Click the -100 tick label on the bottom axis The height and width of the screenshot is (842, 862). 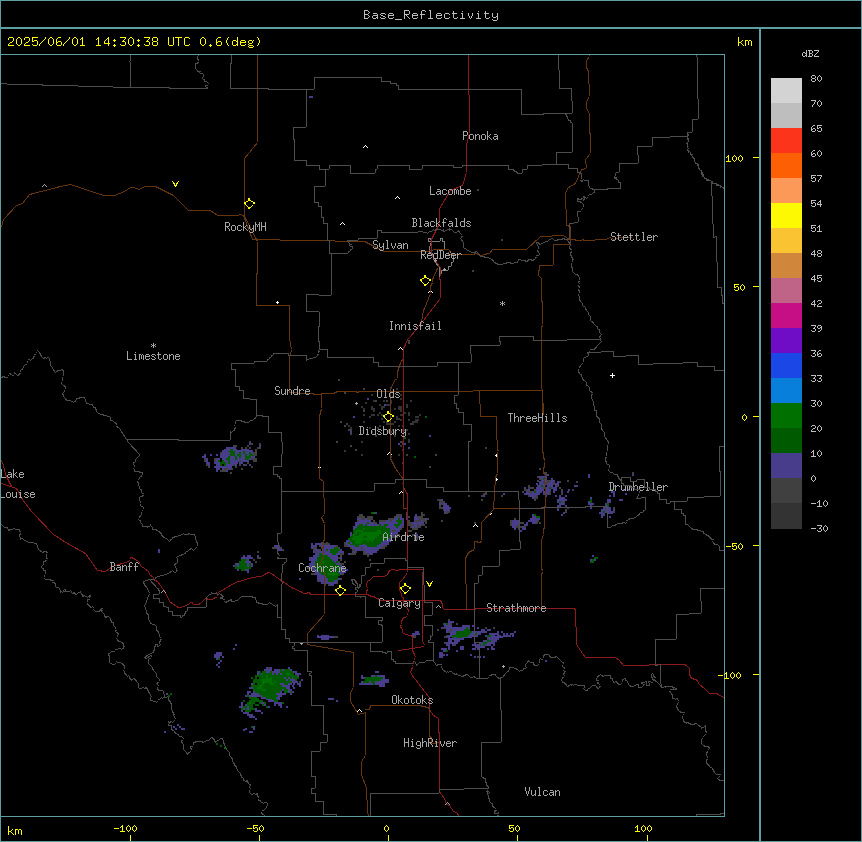(x=125, y=828)
